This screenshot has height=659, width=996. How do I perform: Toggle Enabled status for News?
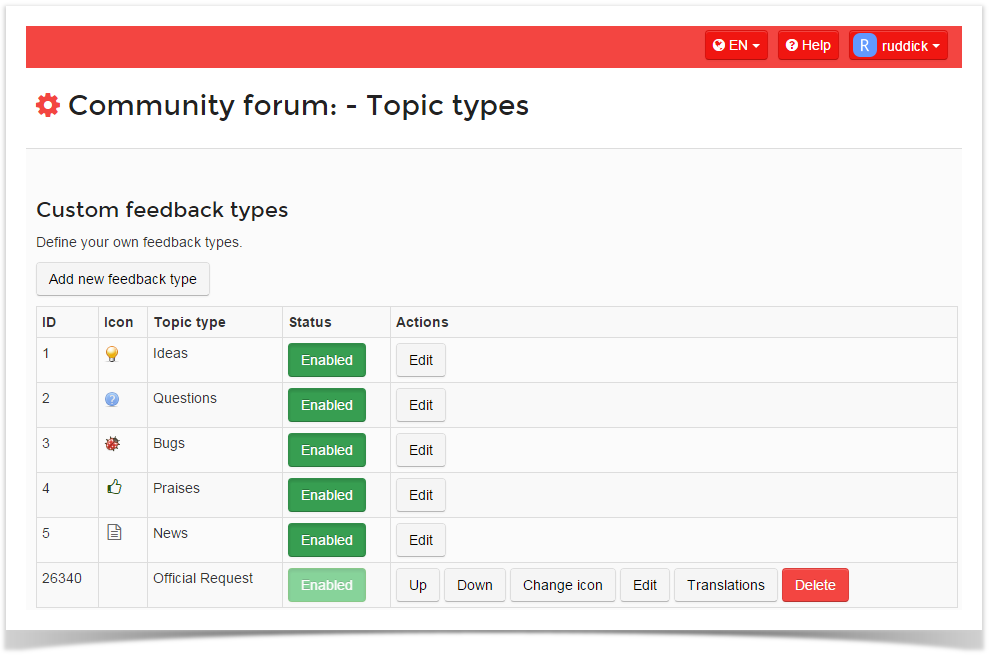pos(326,541)
